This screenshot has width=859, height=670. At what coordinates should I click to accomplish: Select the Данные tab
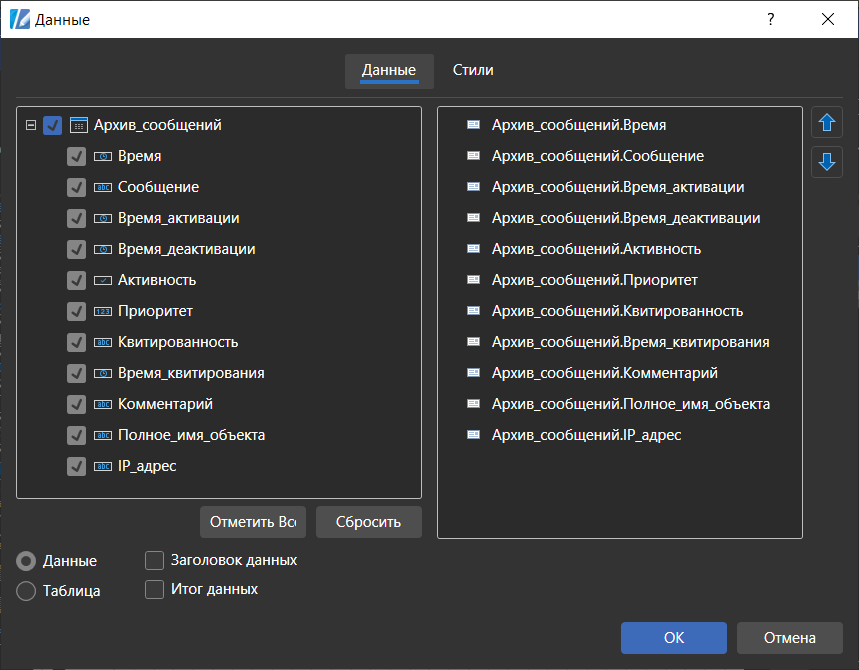[388, 71]
